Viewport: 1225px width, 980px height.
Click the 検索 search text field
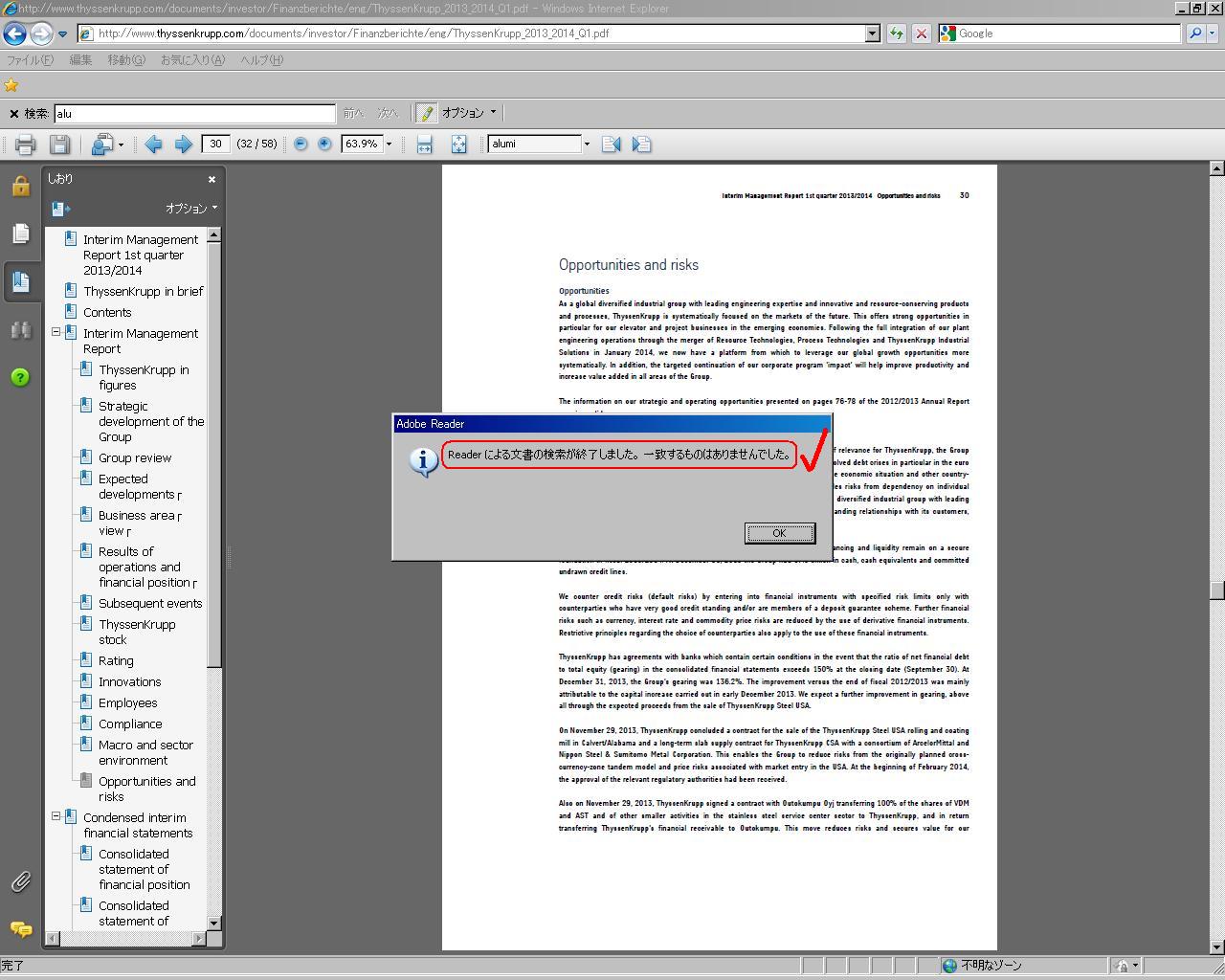click(195, 114)
